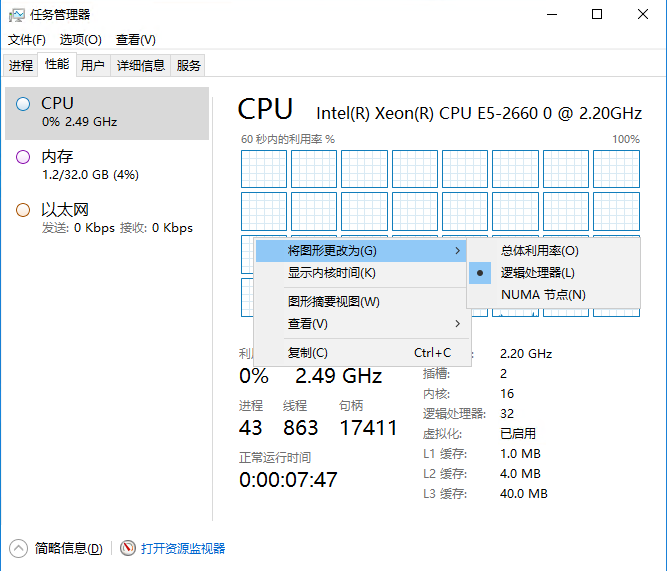This screenshot has width=667, height=571.
Task: Open 打开资源监视器 link
Action: pyautogui.click(x=183, y=548)
